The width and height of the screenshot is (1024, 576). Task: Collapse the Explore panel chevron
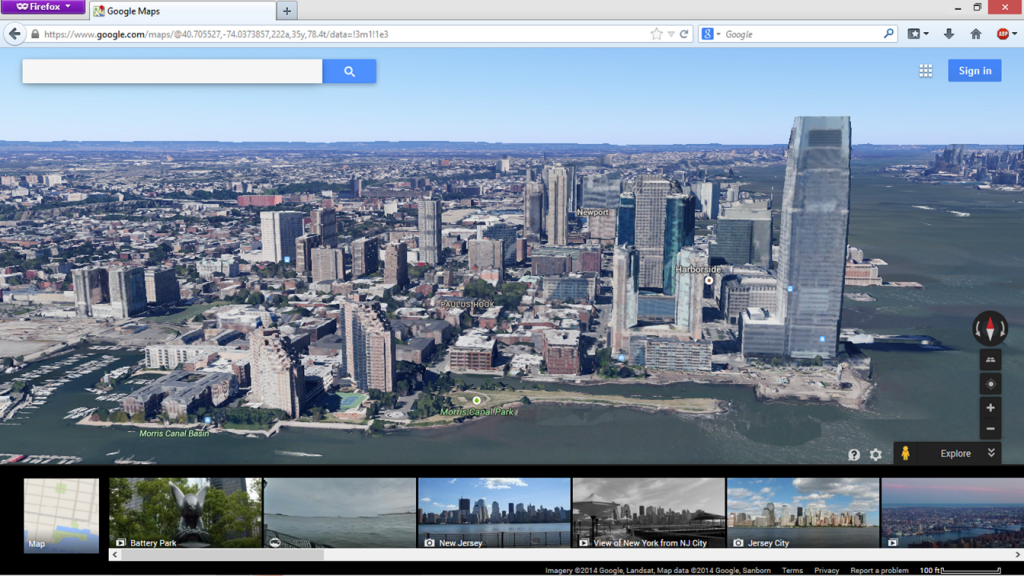pyautogui.click(x=991, y=453)
